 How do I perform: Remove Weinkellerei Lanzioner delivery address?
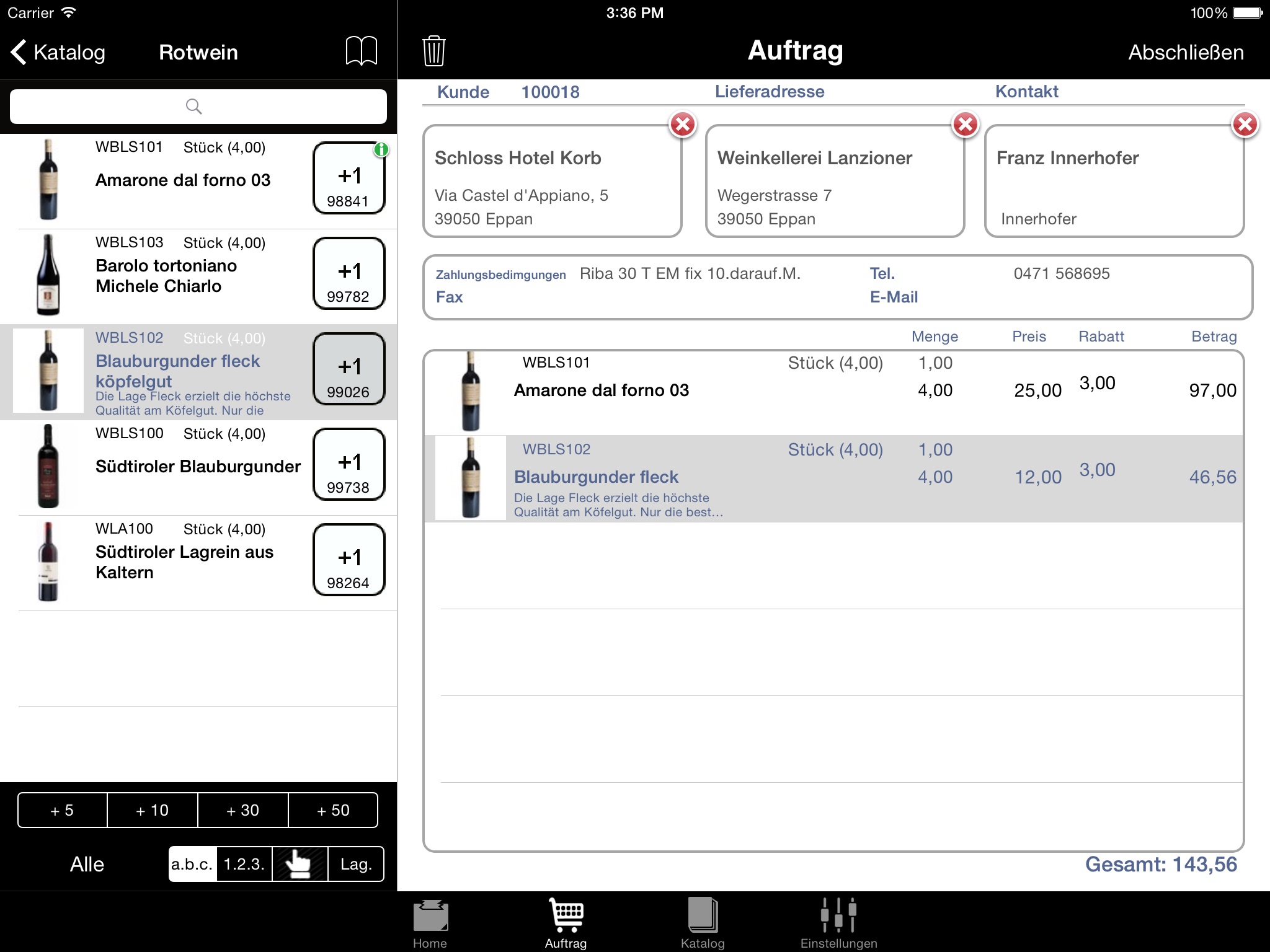coord(966,125)
